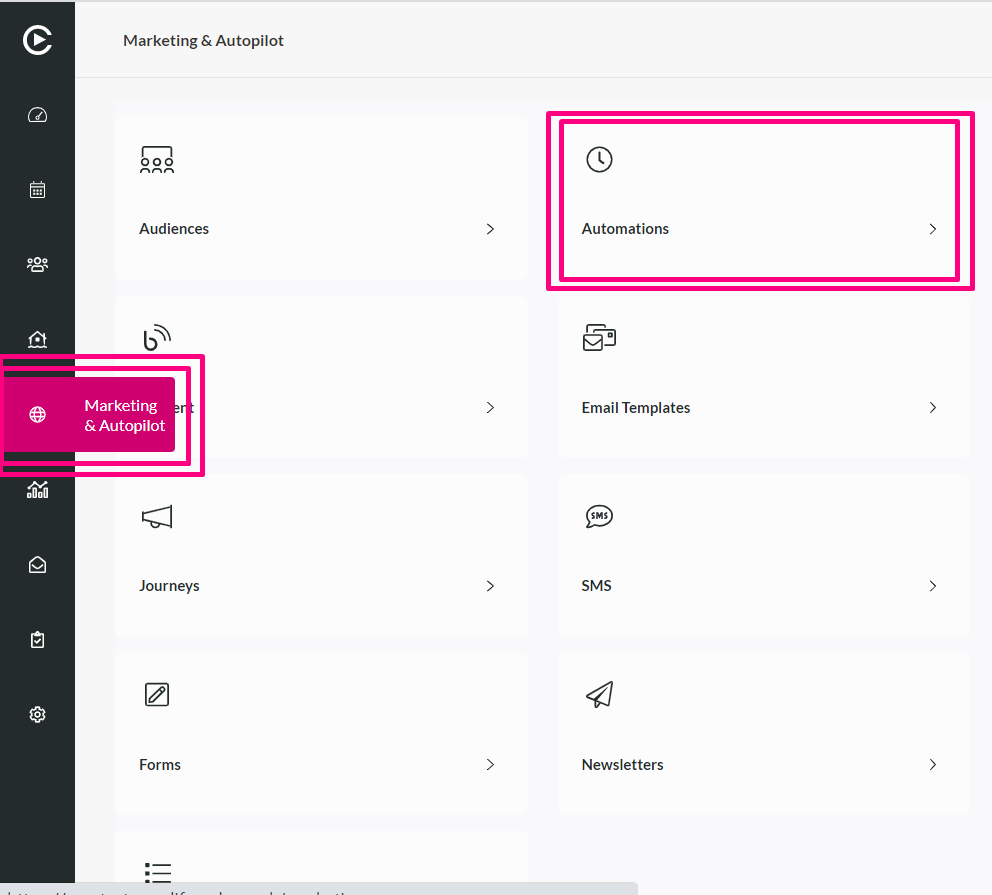The height and width of the screenshot is (895, 992).
Task: Open the SMS label link
Action: click(x=597, y=586)
